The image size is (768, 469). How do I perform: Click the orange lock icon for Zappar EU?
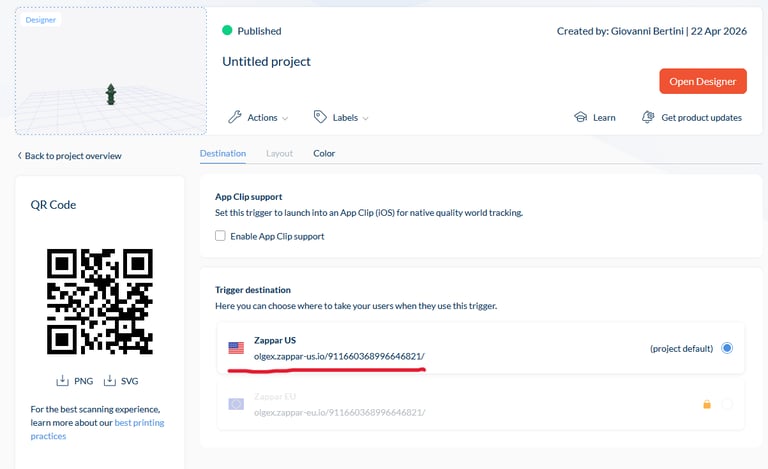[707, 404]
